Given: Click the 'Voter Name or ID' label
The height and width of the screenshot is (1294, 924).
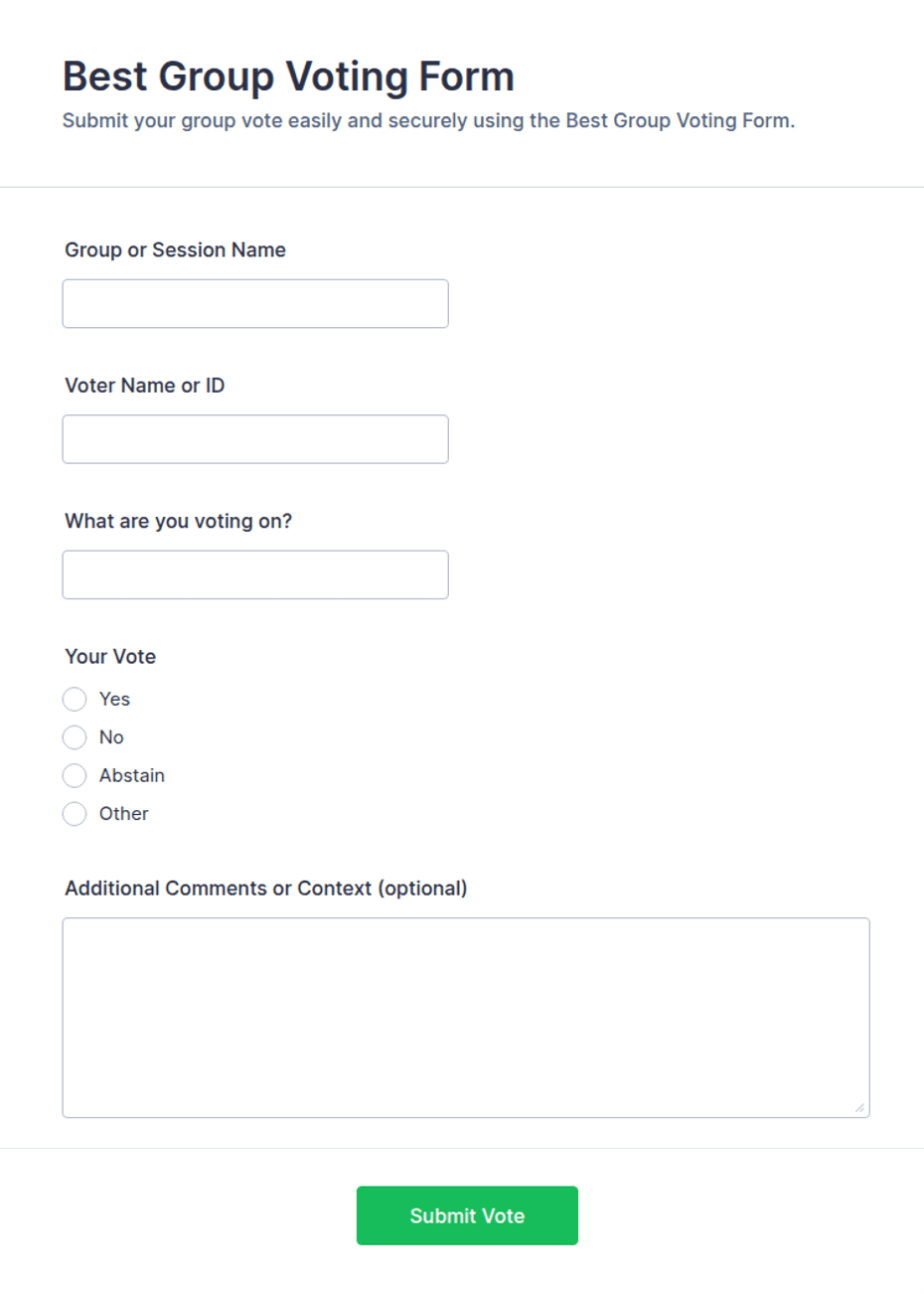Looking at the screenshot, I should click(145, 386).
